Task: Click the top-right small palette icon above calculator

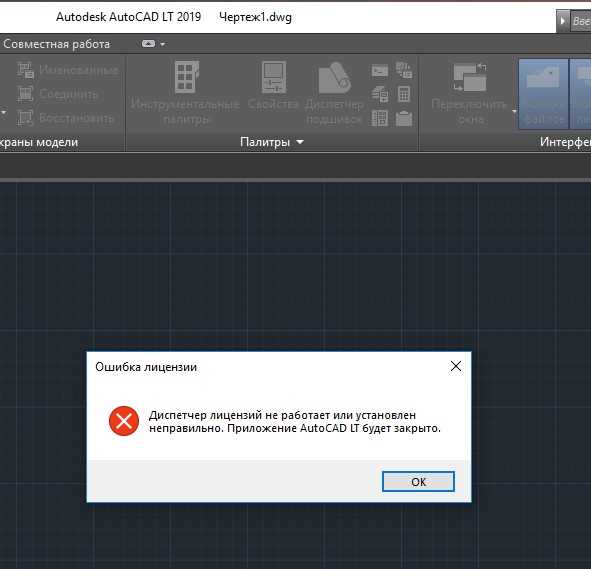Action: point(404,70)
